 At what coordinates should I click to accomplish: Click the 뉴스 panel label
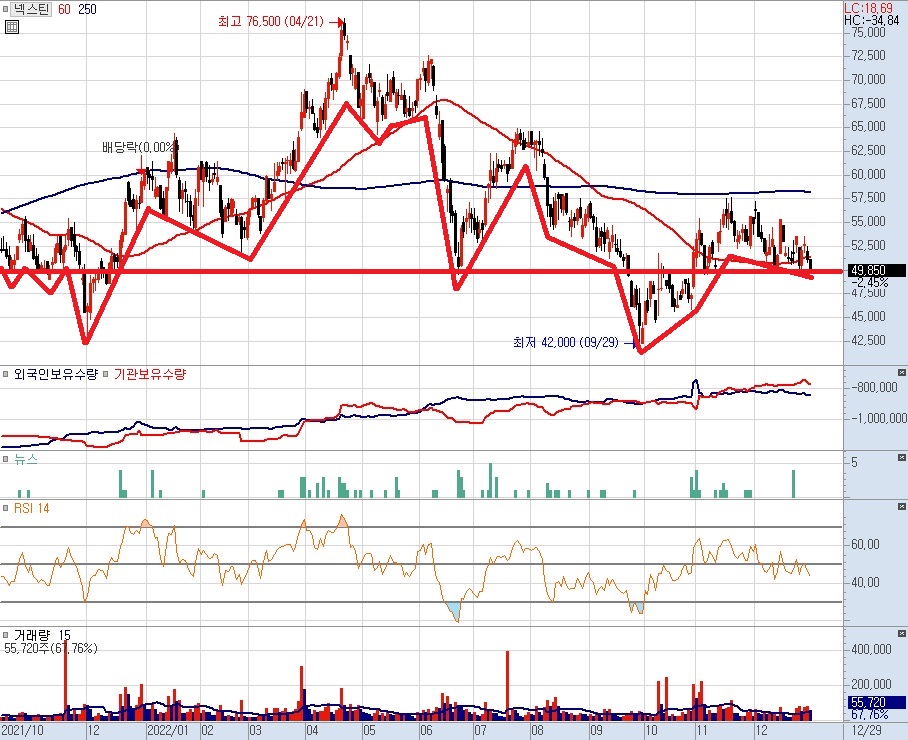[x=25, y=459]
